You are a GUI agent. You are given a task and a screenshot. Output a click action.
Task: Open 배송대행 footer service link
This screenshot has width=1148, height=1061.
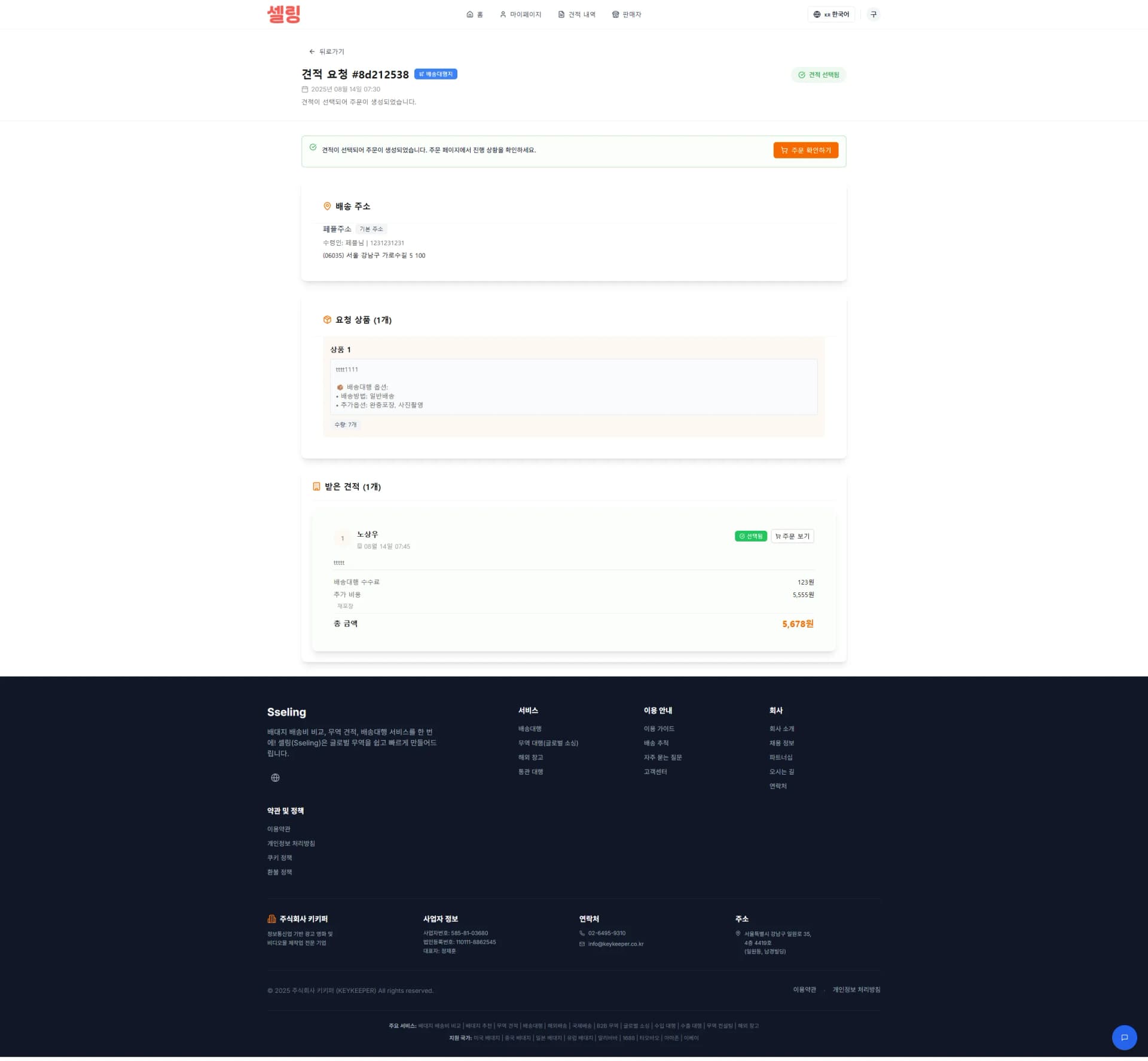(530, 729)
